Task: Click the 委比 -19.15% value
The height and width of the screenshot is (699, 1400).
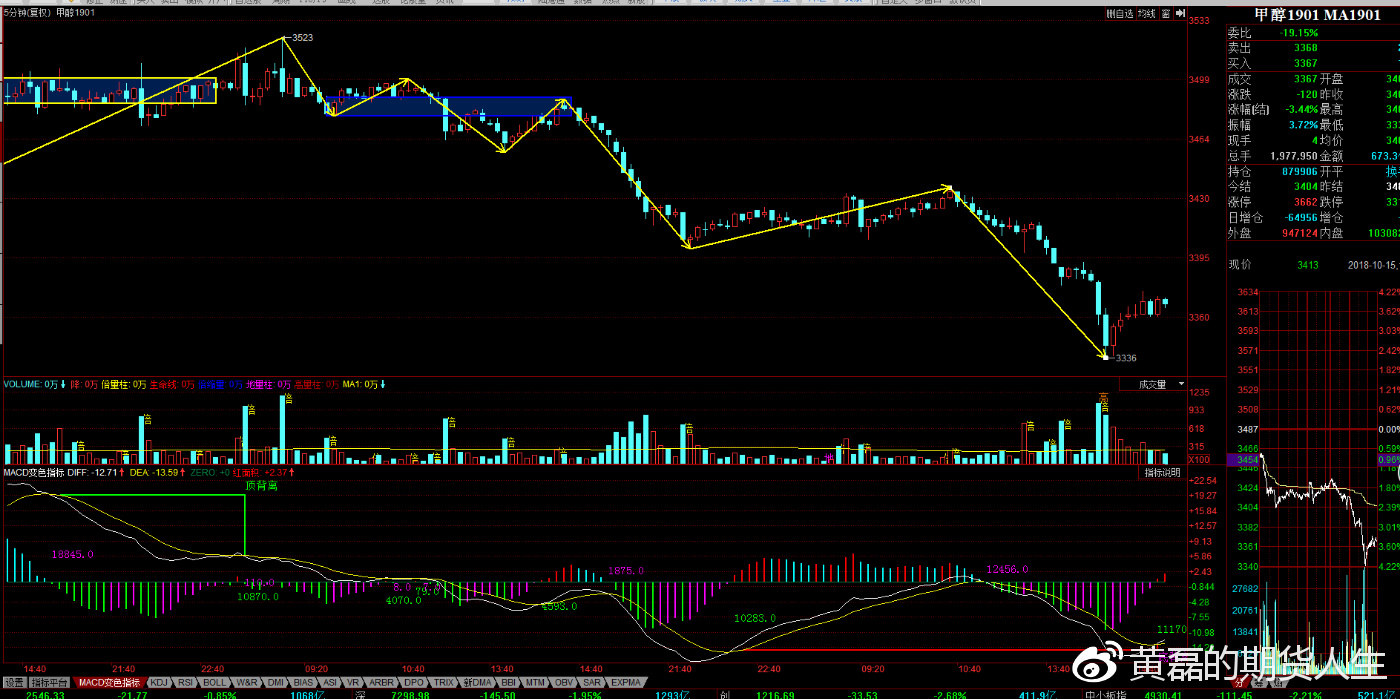Action: point(1299,33)
